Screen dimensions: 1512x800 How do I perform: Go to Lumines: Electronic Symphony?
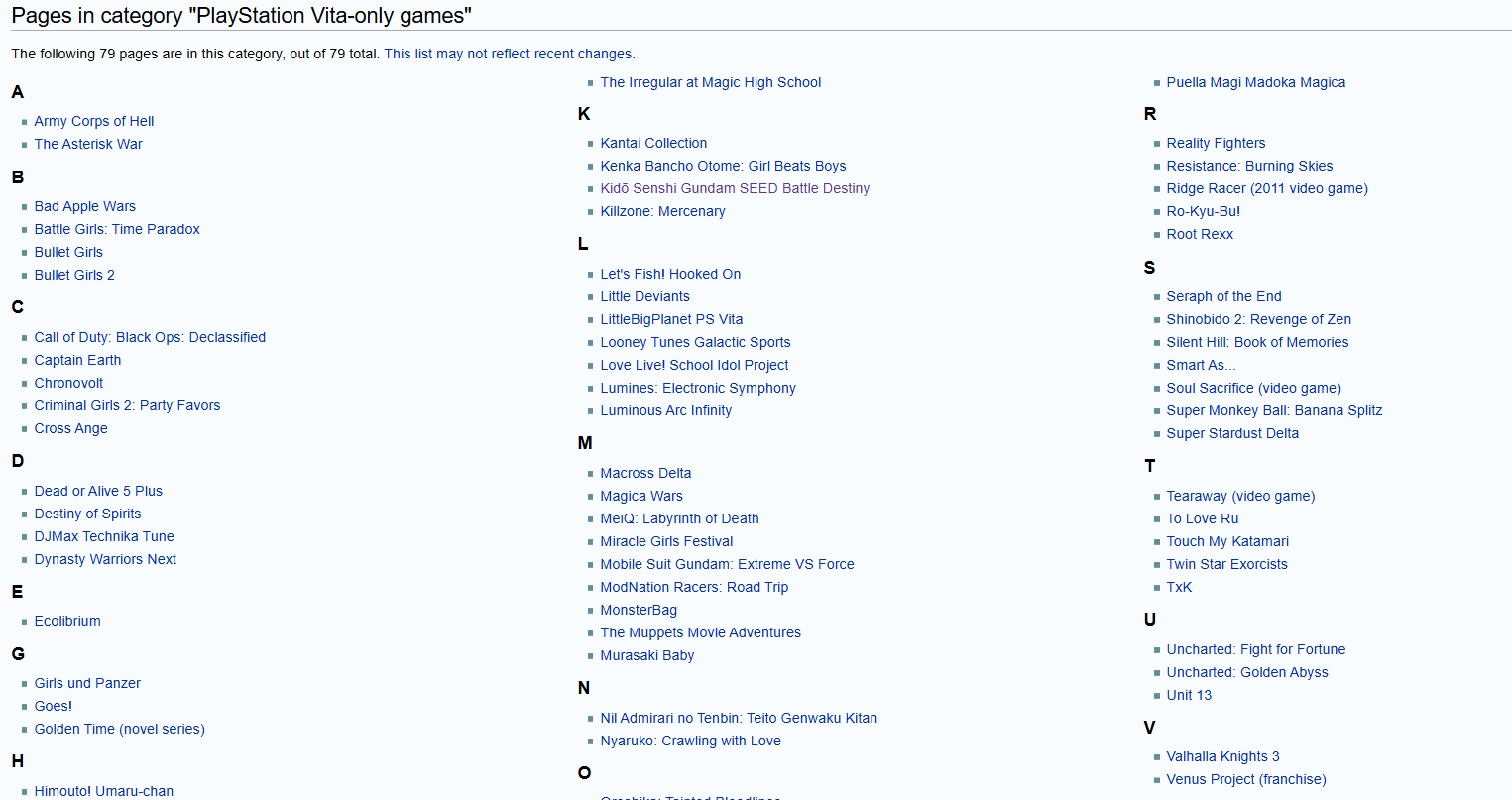pyautogui.click(x=698, y=388)
